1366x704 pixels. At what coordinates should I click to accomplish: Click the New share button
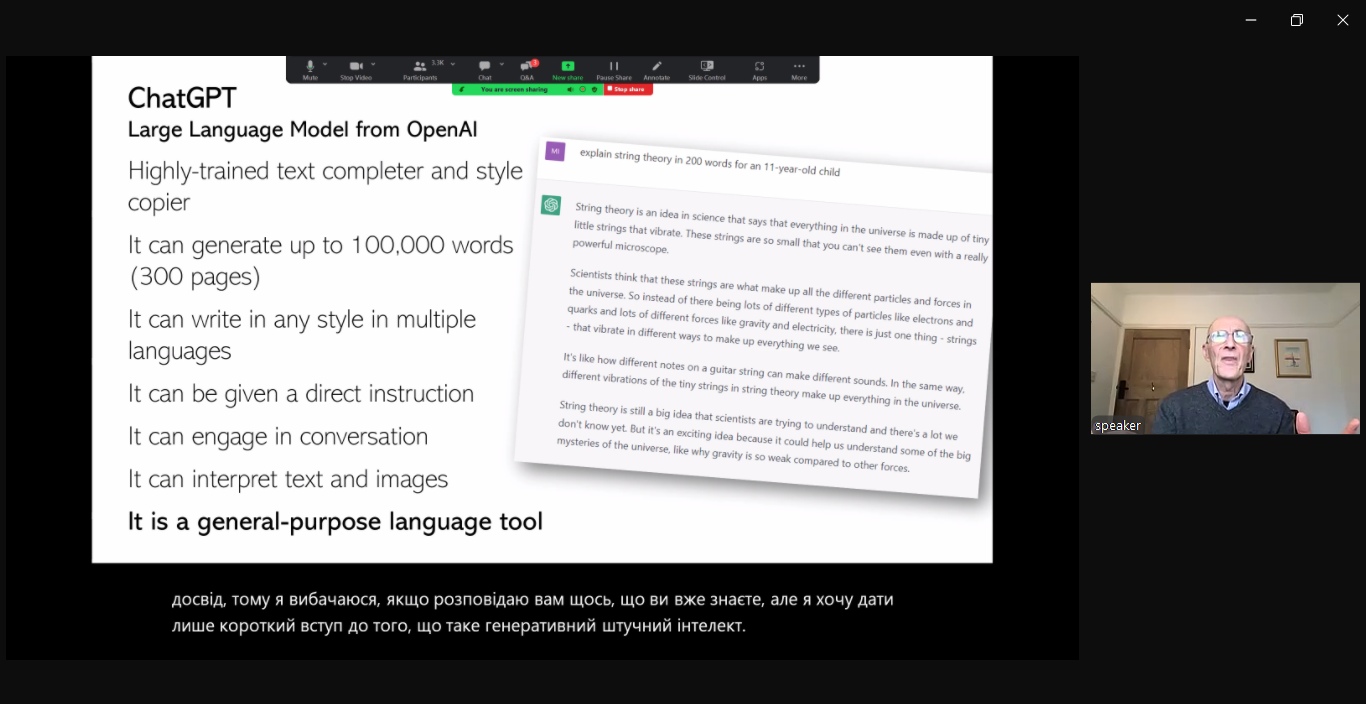pyautogui.click(x=567, y=67)
